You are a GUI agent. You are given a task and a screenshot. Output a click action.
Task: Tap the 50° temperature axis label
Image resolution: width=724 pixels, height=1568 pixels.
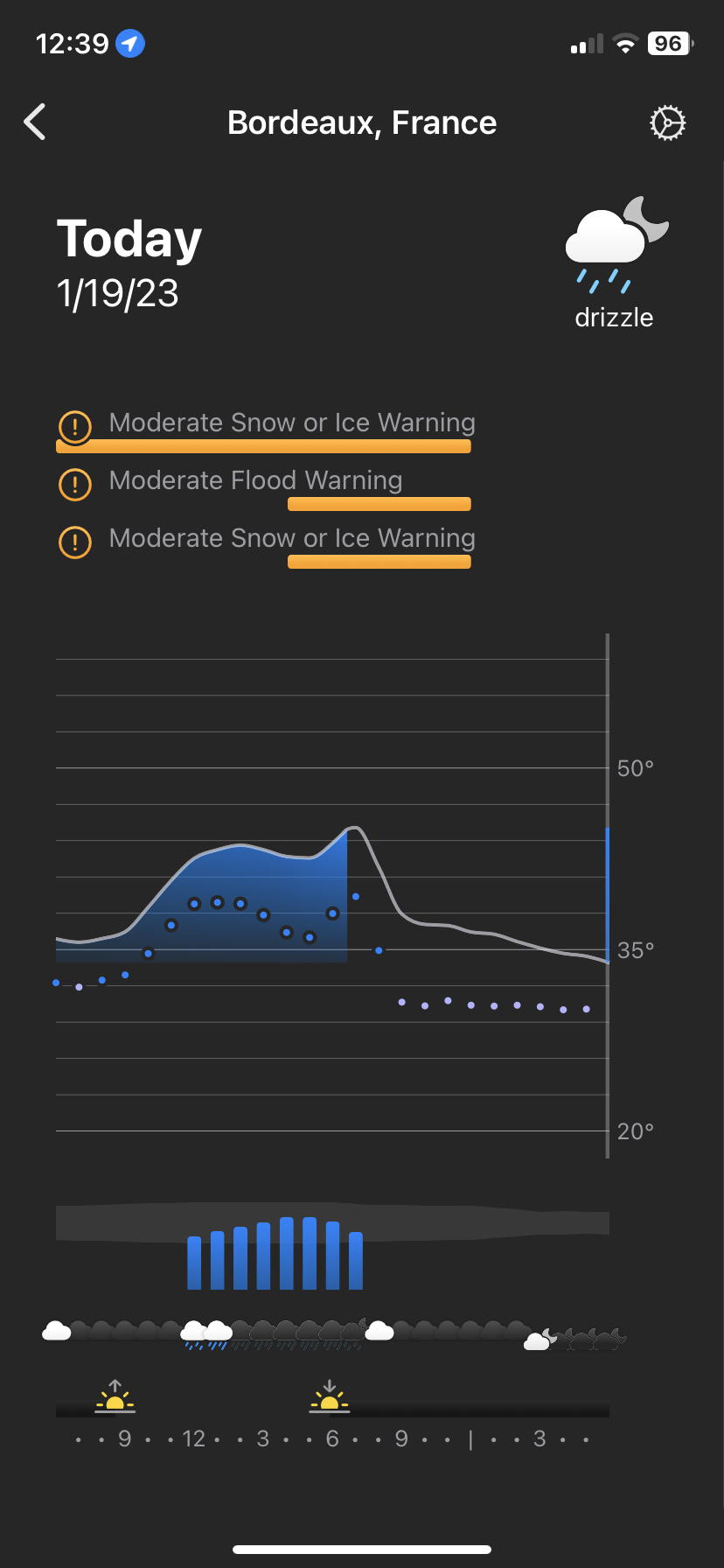pos(636,768)
